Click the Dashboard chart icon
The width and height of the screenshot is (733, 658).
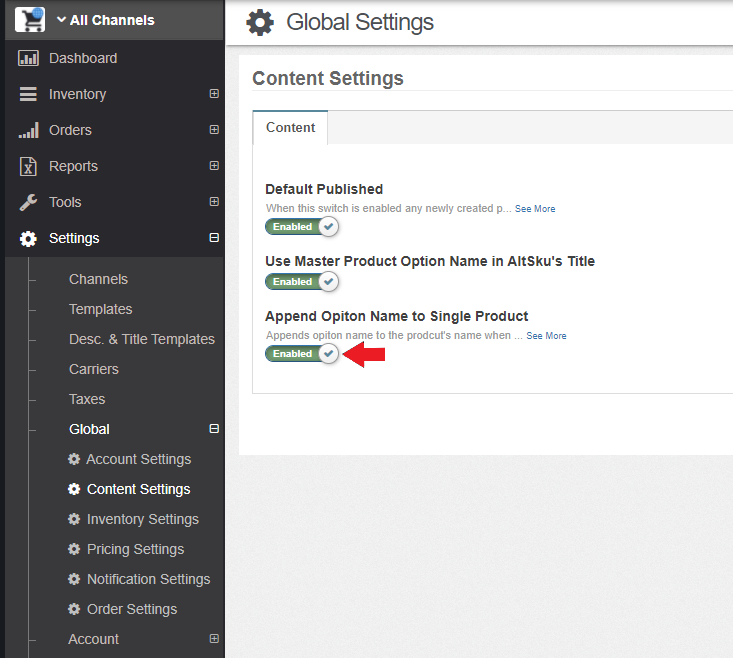[28, 58]
